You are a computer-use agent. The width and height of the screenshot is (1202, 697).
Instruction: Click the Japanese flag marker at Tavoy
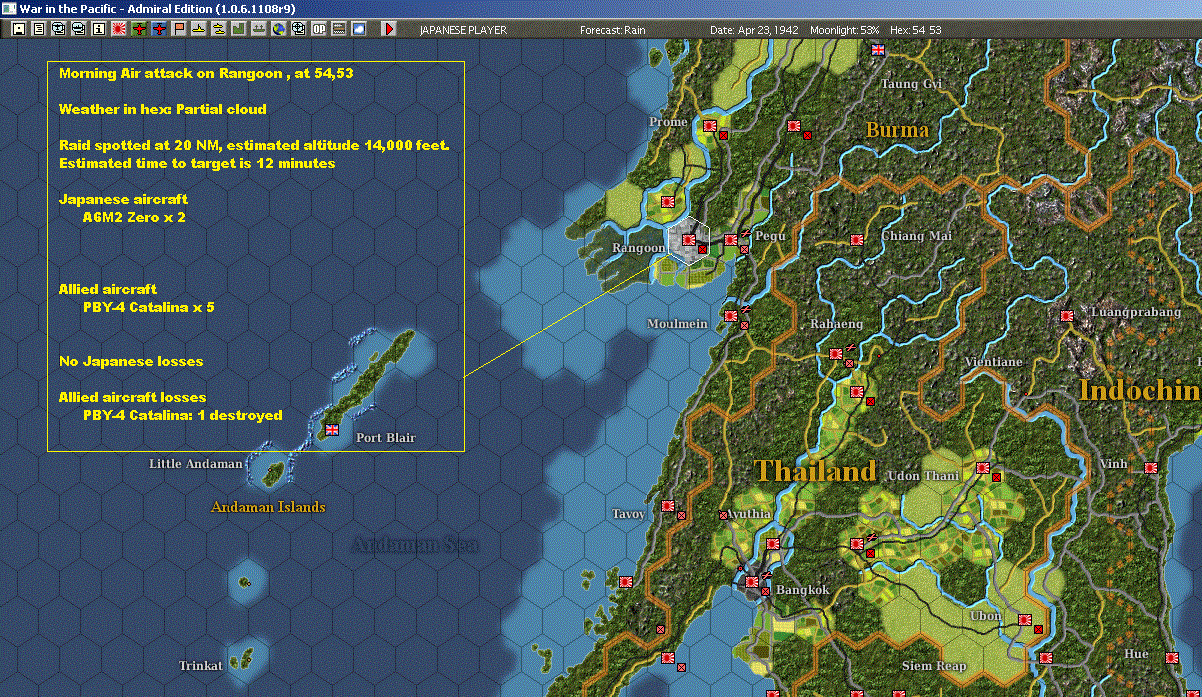coord(668,505)
